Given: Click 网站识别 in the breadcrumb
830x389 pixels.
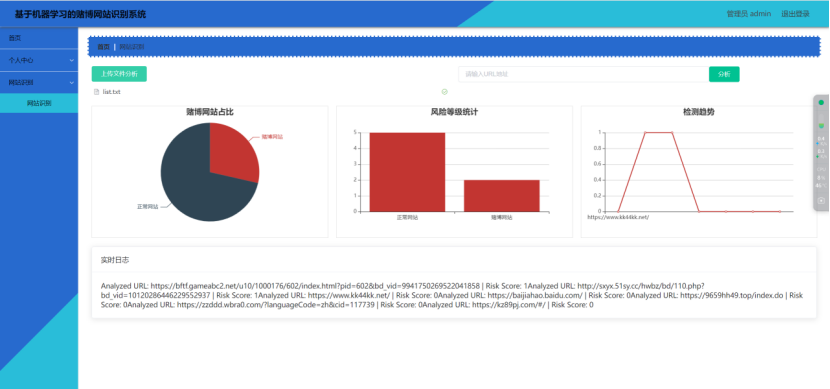Looking at the screenshot, I should point(132,47).
